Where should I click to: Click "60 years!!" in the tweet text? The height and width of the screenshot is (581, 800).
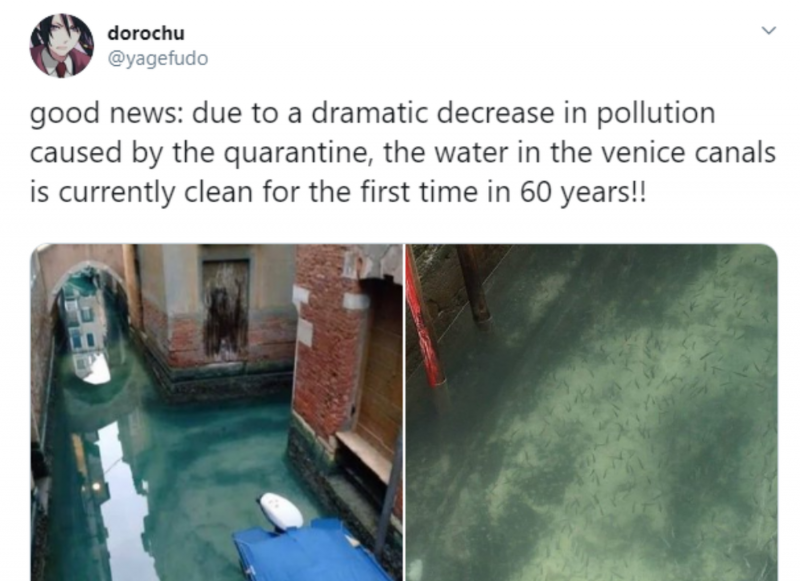(583, 193)
